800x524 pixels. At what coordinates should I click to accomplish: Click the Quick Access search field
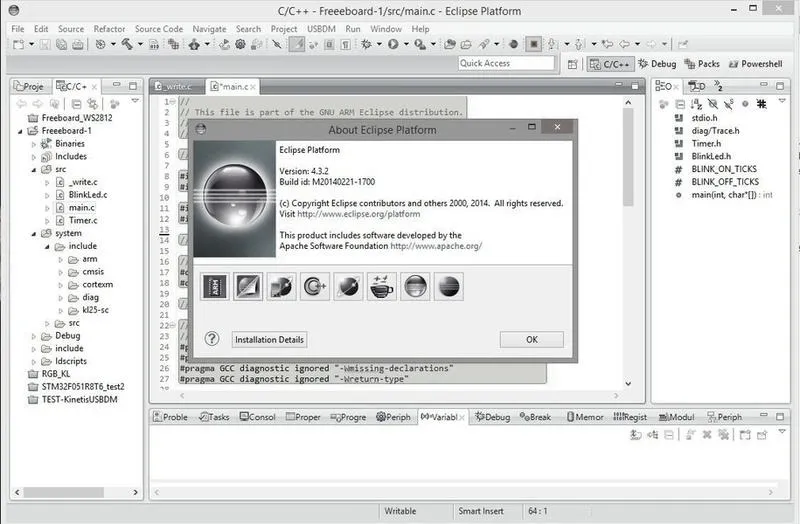pos(506,63)
